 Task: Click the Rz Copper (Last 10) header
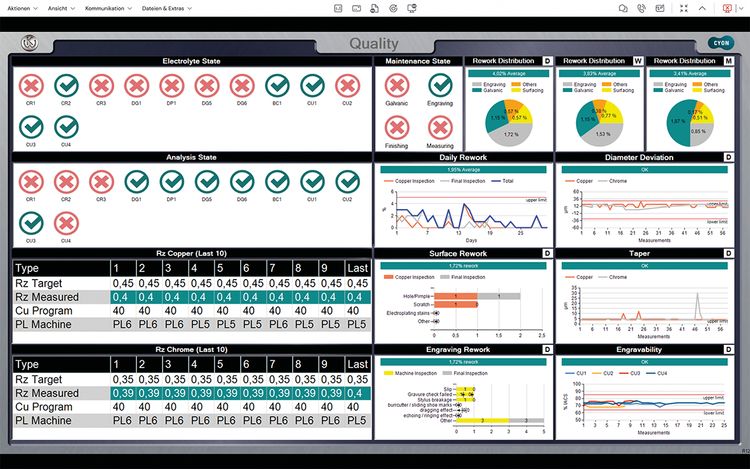[x=191, y=253]
